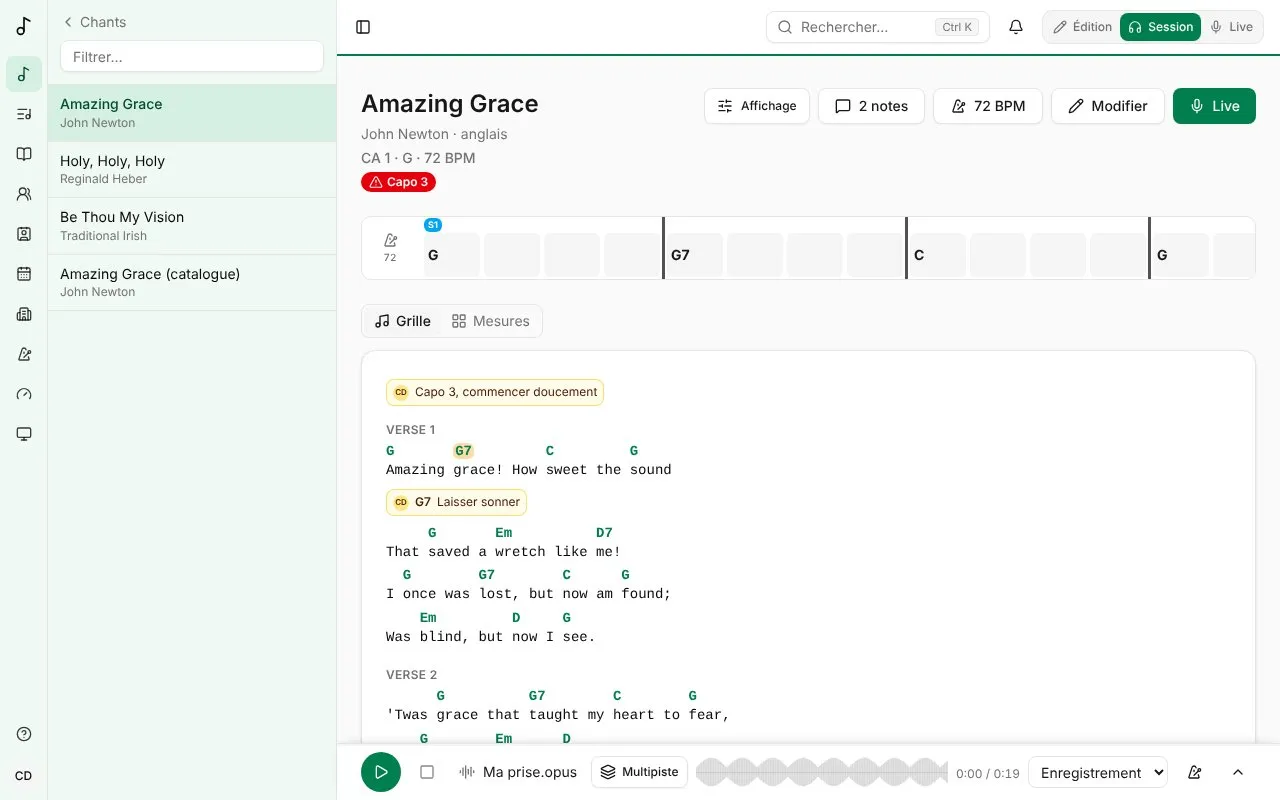The image size is (1280, 800).
Task: Click the Modifier button
Action: click(1107, 106)
